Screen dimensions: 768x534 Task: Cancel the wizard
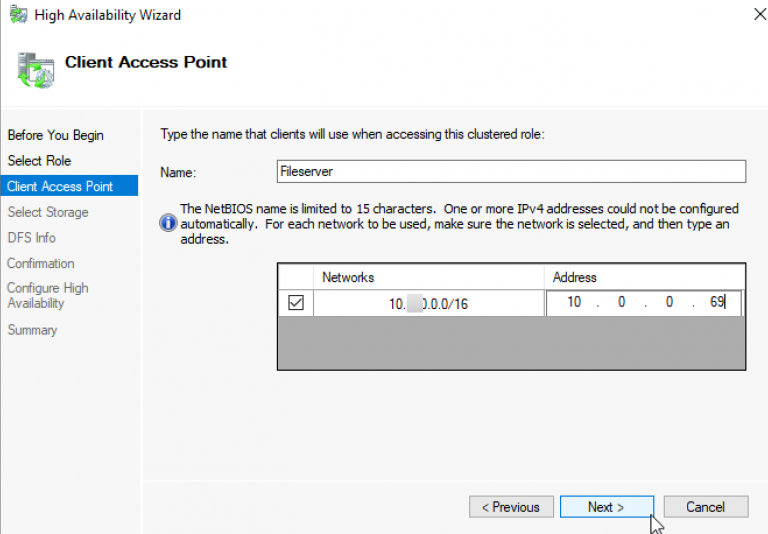(705, 507)
